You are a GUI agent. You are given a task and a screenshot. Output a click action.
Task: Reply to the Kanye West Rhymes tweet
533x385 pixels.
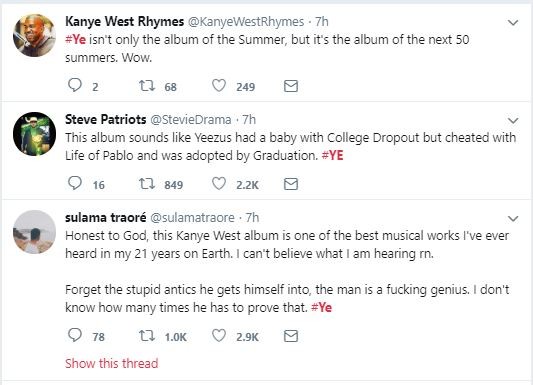75,86
